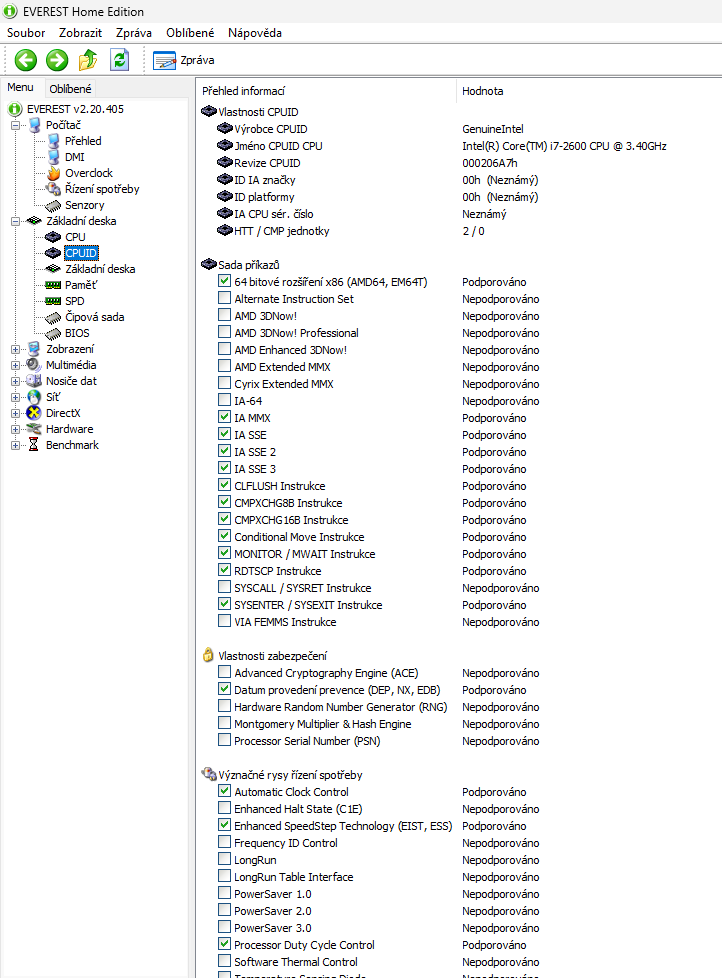Toggle the Datum provedení prevence checkbox
This screenshot has height=978, width=722.
224,689
